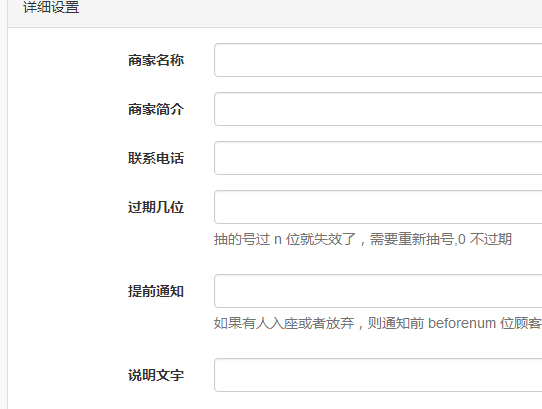Click the 位顾客 text ending the hint
Image resolution: width=542 pixels, height=409 pixels.
[521, 323]
